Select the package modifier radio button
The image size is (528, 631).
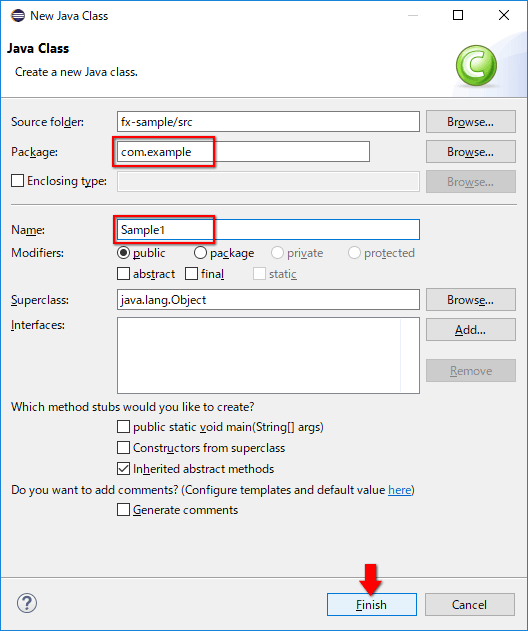[200, 253]
